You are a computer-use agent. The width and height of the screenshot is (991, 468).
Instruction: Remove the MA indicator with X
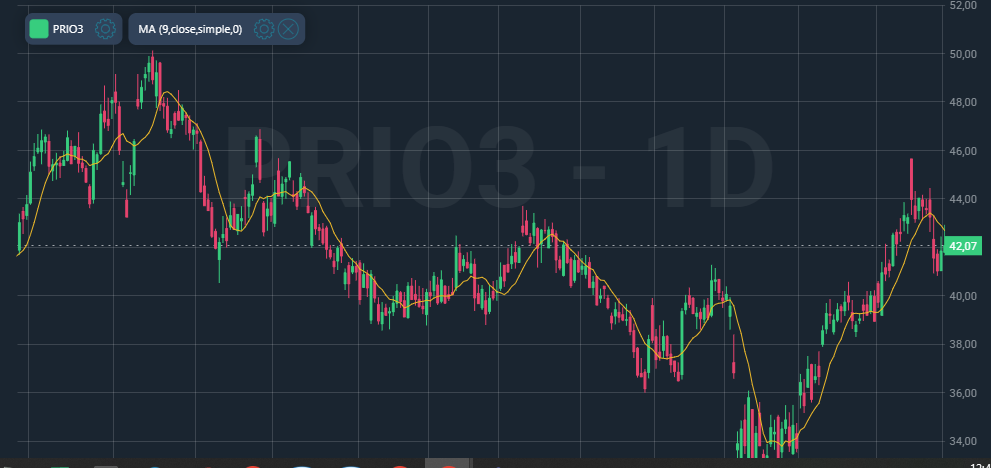288,29
